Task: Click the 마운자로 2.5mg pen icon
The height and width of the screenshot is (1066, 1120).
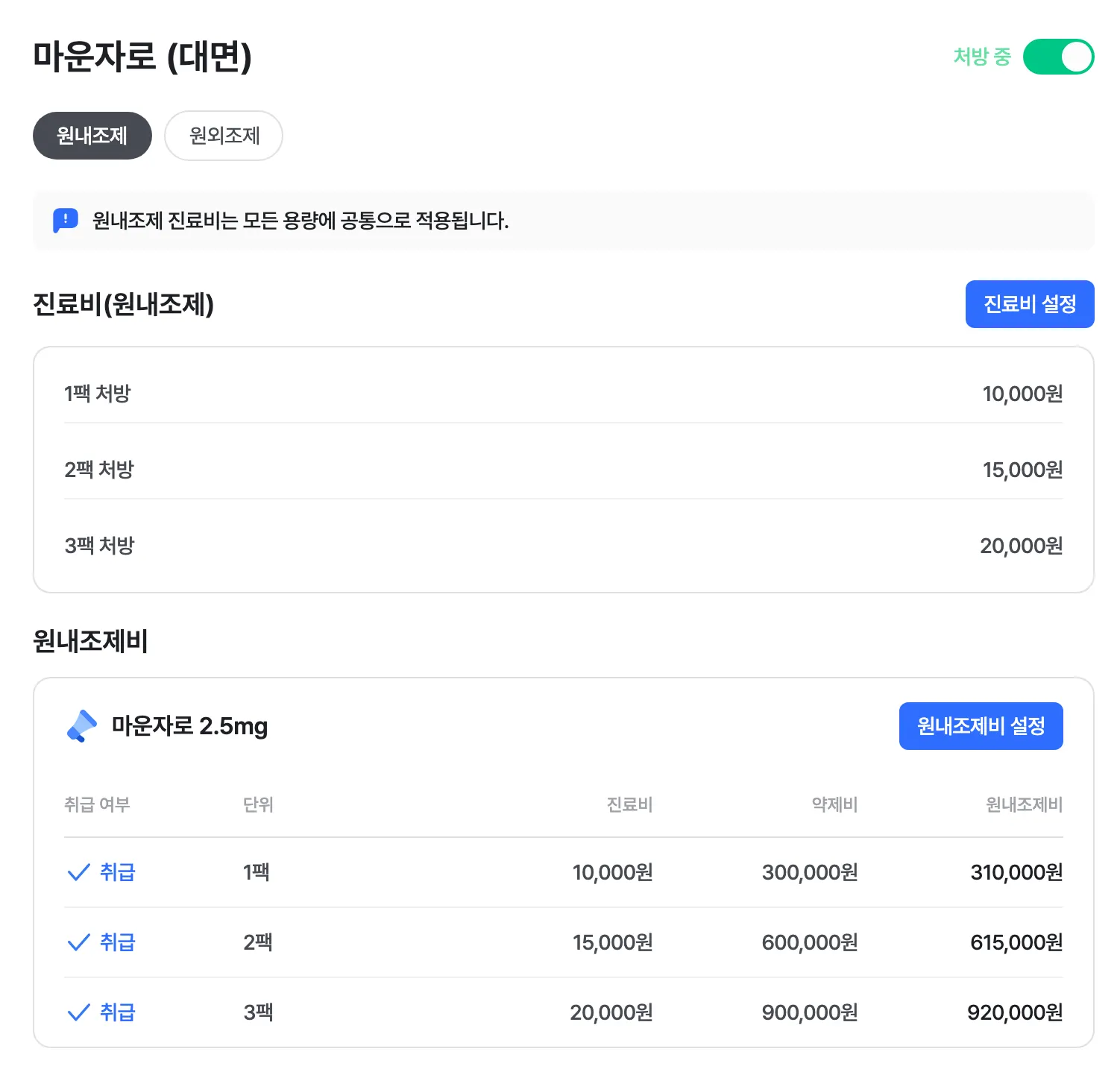Action: click(82, 725)
